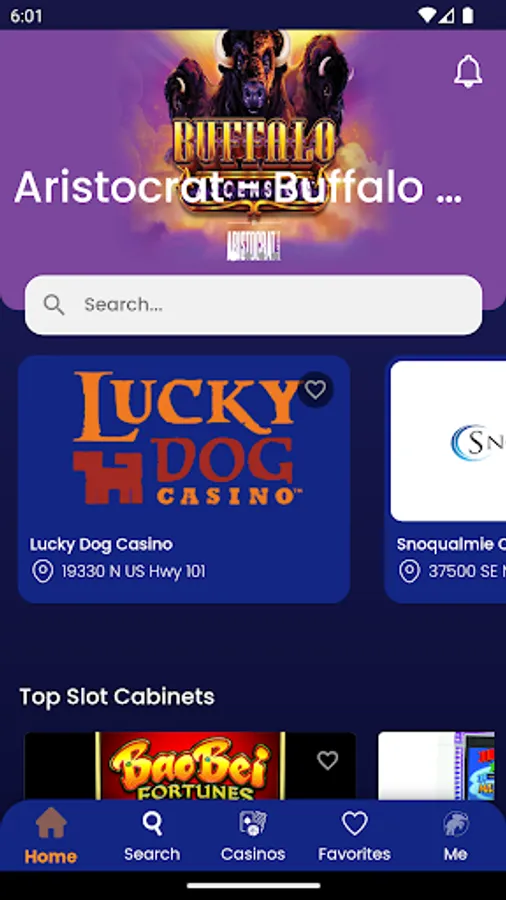This screenshot has width=506, height=900.
Task: Open the Casinos tab
Action: (x=253, y=836)
